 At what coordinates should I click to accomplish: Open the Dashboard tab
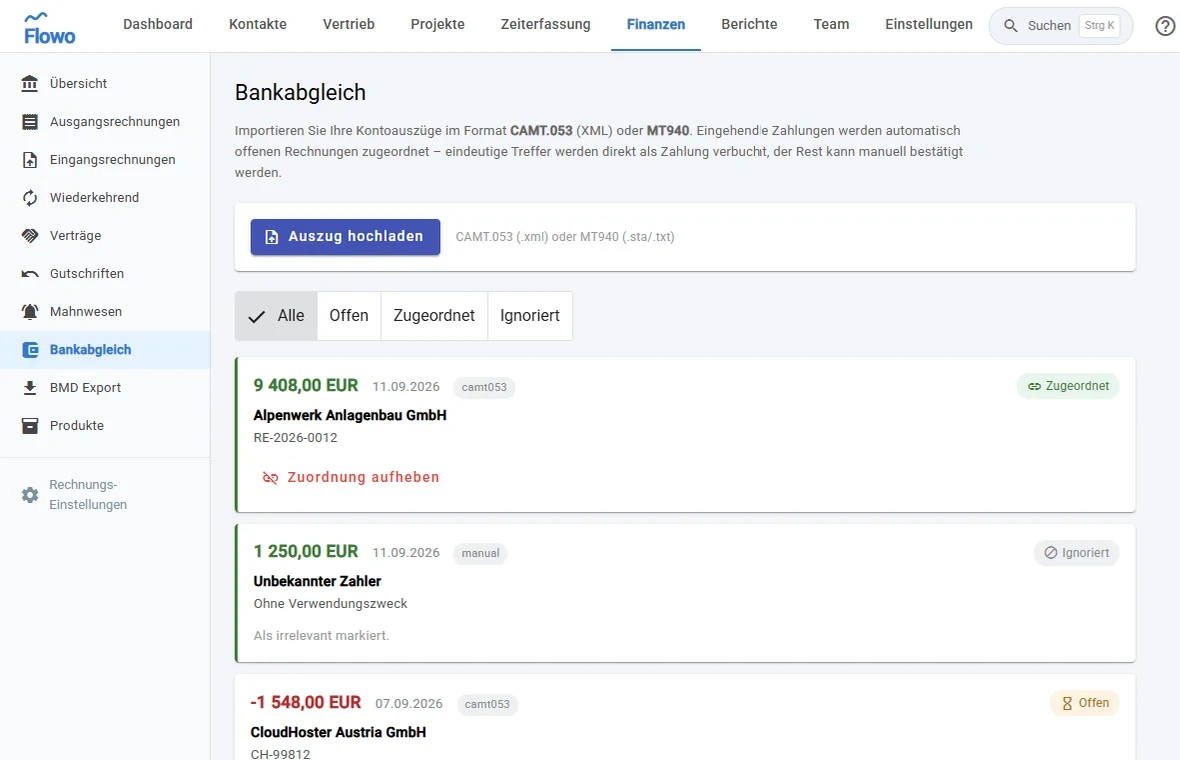[157, 25]
